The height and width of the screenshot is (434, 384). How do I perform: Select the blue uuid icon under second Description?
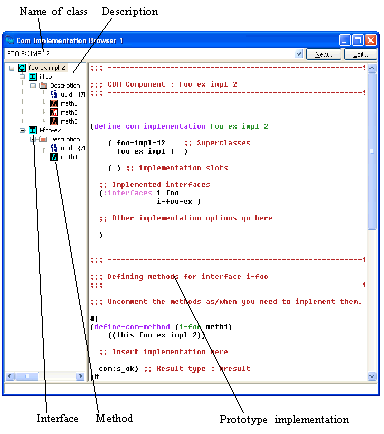click(54, 148)
